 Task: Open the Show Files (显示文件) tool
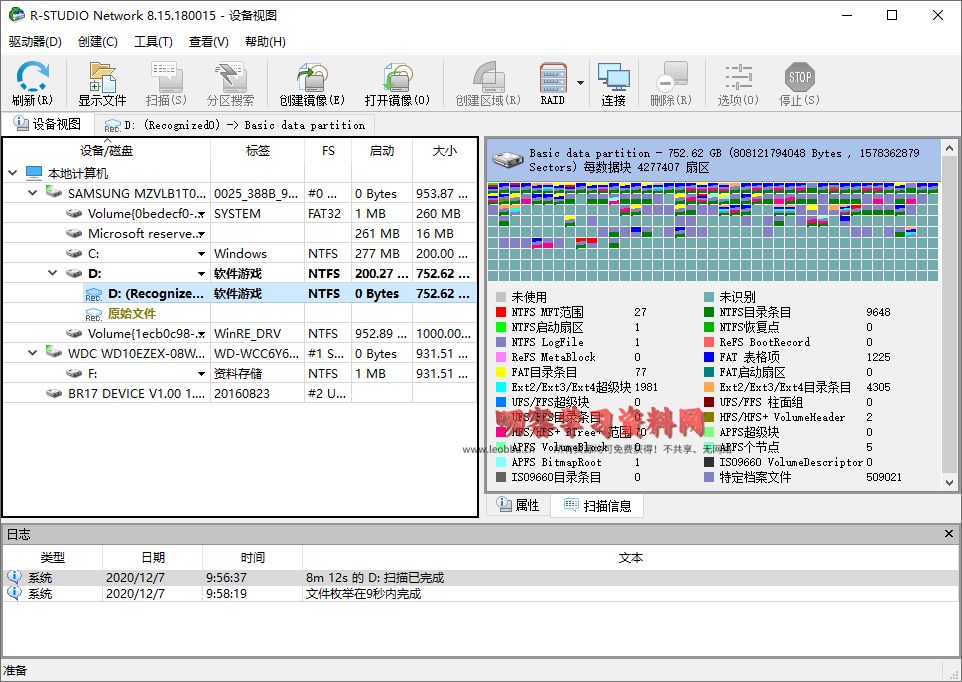tap(102, 77)
